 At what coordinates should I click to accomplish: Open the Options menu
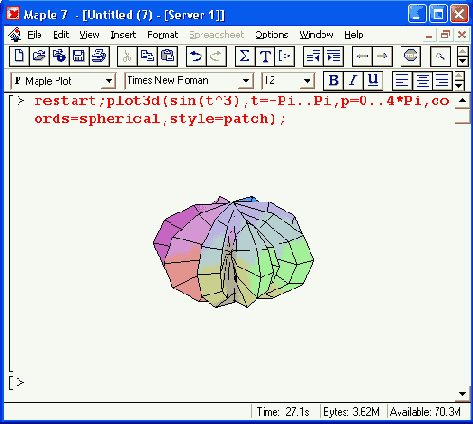272,35
